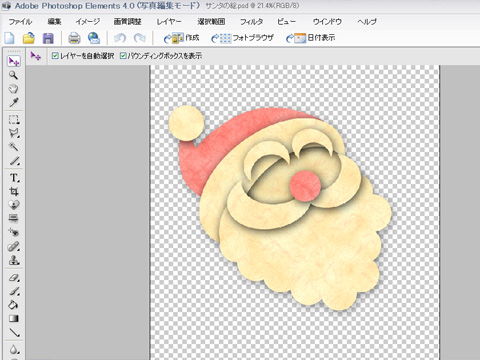This screenshot has height=360, width=480.
Task: Open the レイヤー menu
Action: pyautogui.click(x=169, y=22)
